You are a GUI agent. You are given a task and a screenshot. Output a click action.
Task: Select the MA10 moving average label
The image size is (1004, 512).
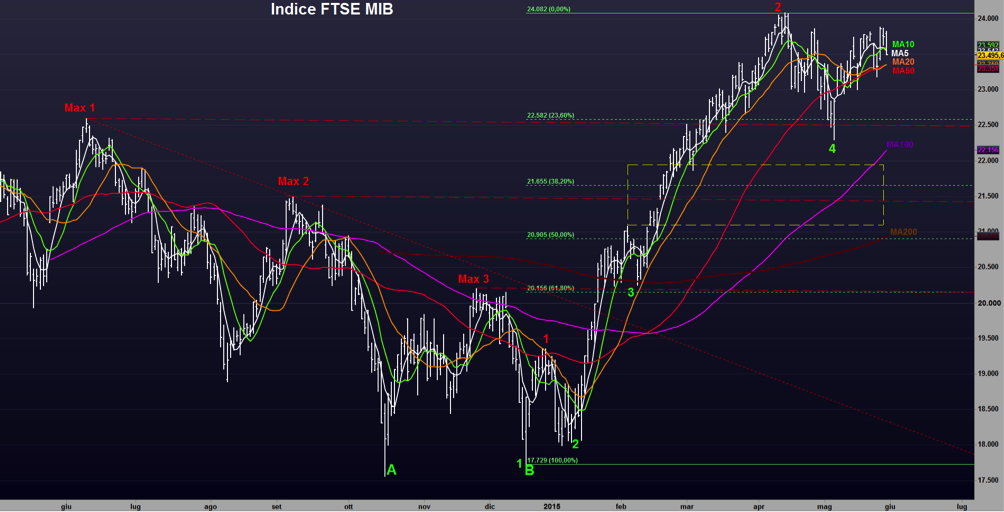[x=903, y=44]
